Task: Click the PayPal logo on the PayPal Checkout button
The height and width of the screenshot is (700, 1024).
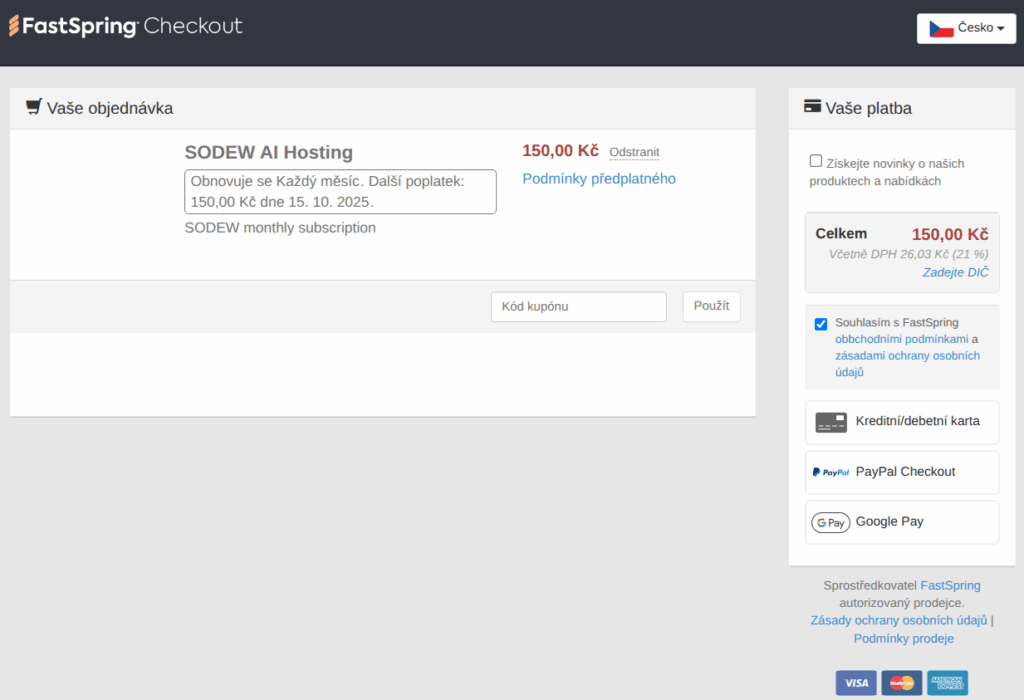Action: [831, 471]
